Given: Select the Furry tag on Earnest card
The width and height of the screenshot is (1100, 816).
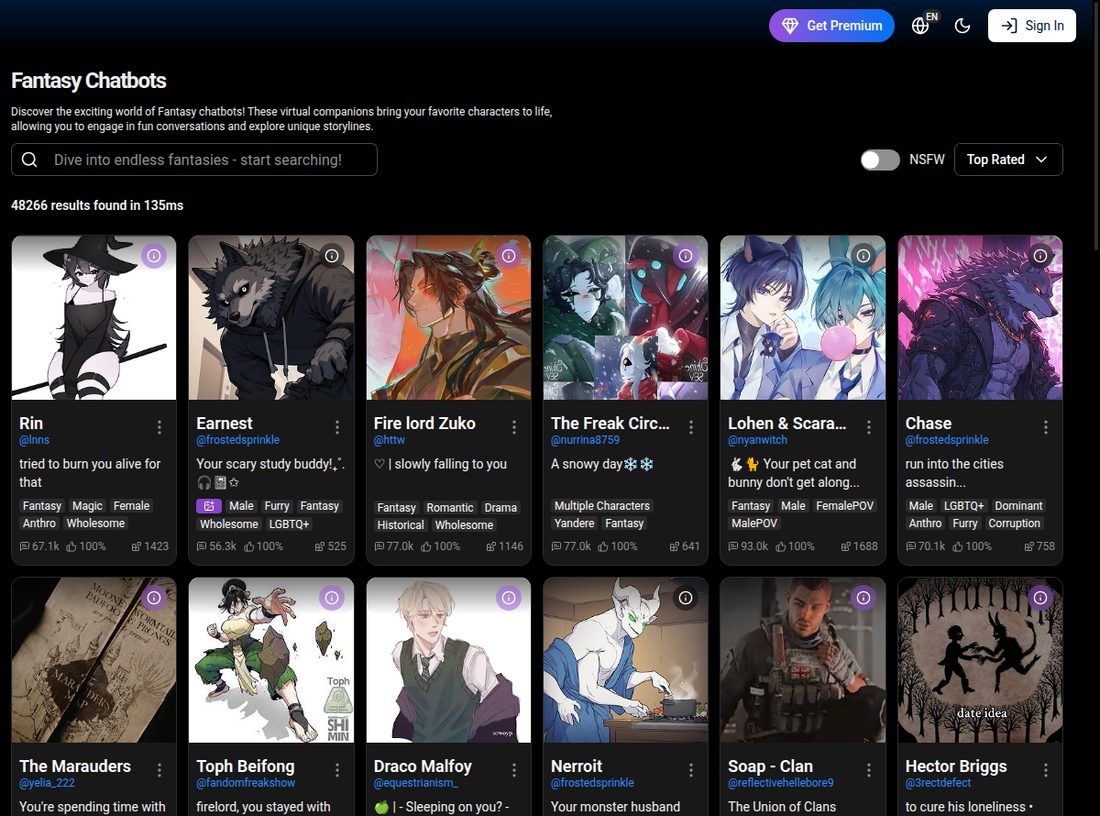Looking at the screenshot, I should [276, 506].
